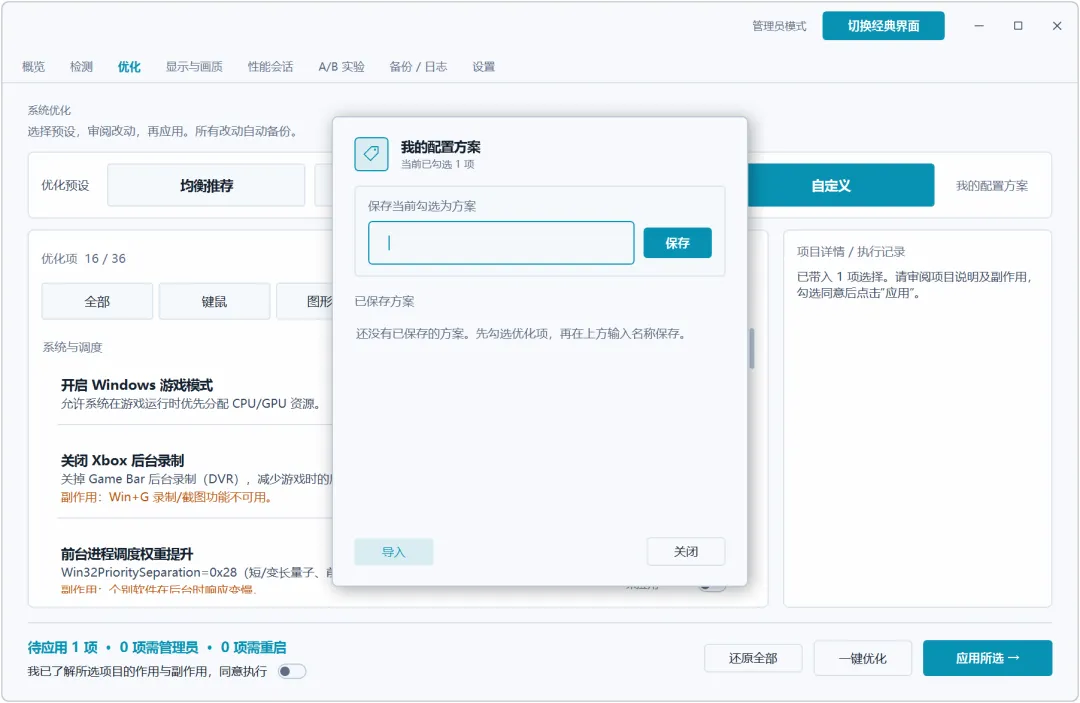Open 我的配置方案 link beside presets
The height and width of the screenshot is (703, 1080).
[x=992, y=186]
